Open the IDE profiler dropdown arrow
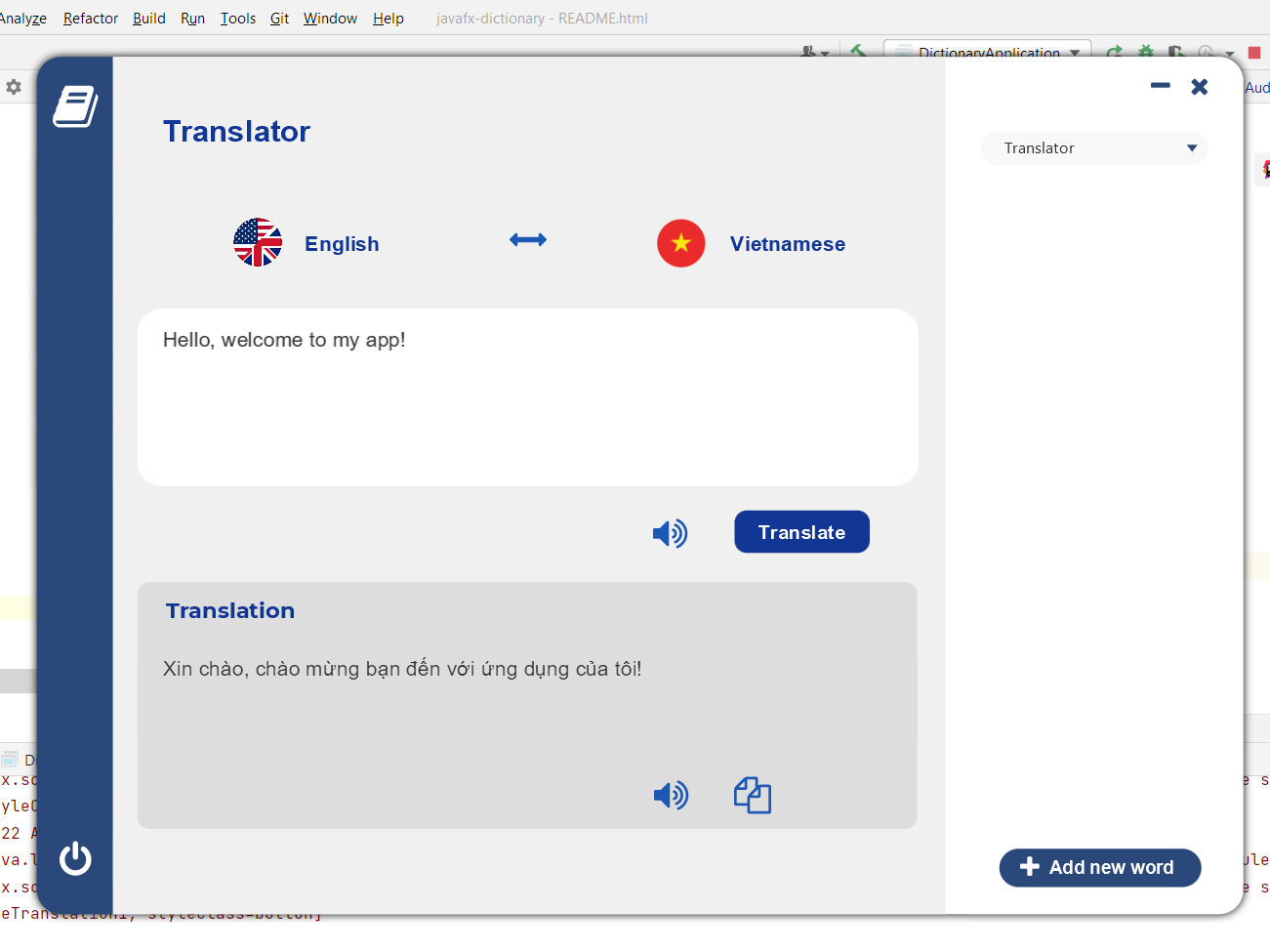This screenshot has height=952, width=1270. pyautogui.click(x=1230, y=54)
